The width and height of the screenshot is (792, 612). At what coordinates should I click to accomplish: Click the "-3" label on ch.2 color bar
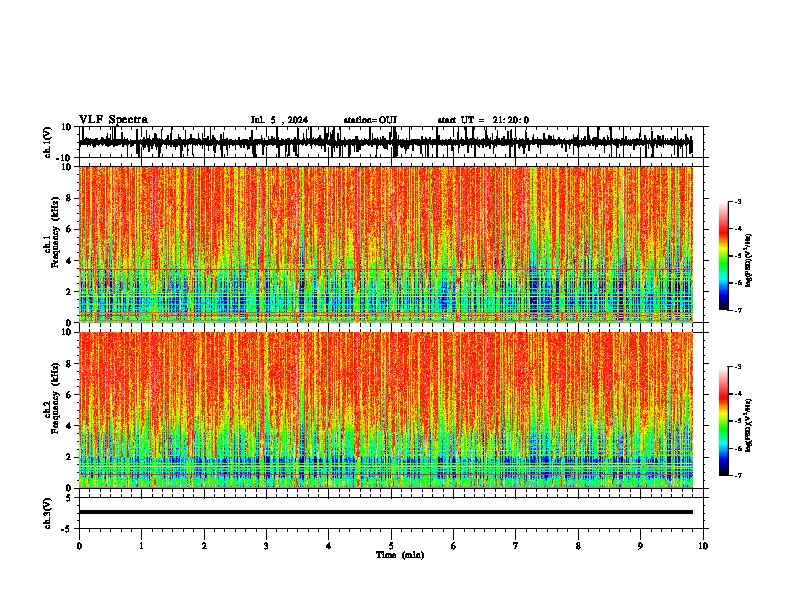[x=737, y=367]
